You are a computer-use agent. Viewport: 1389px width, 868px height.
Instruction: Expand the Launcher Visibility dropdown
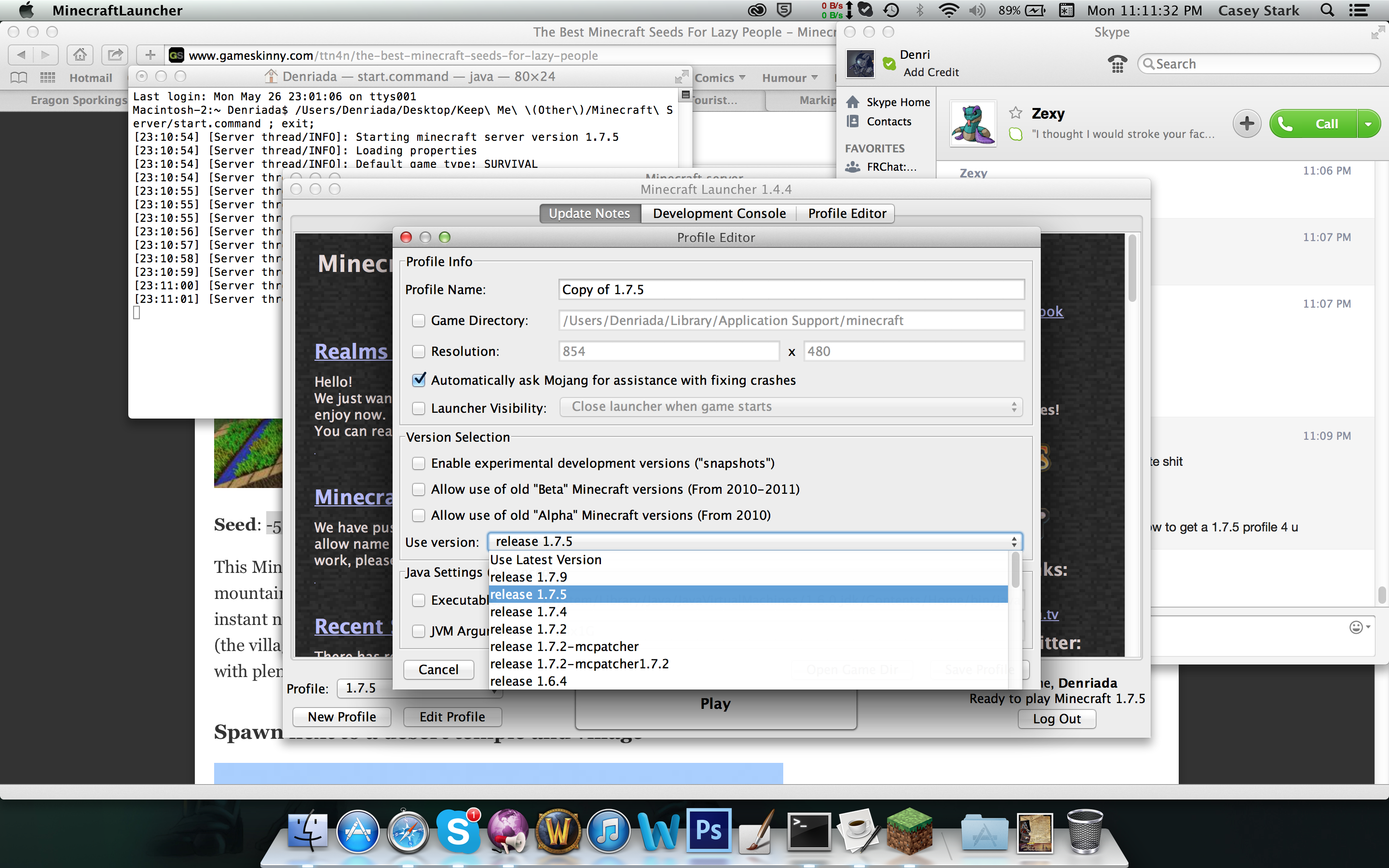791,407
